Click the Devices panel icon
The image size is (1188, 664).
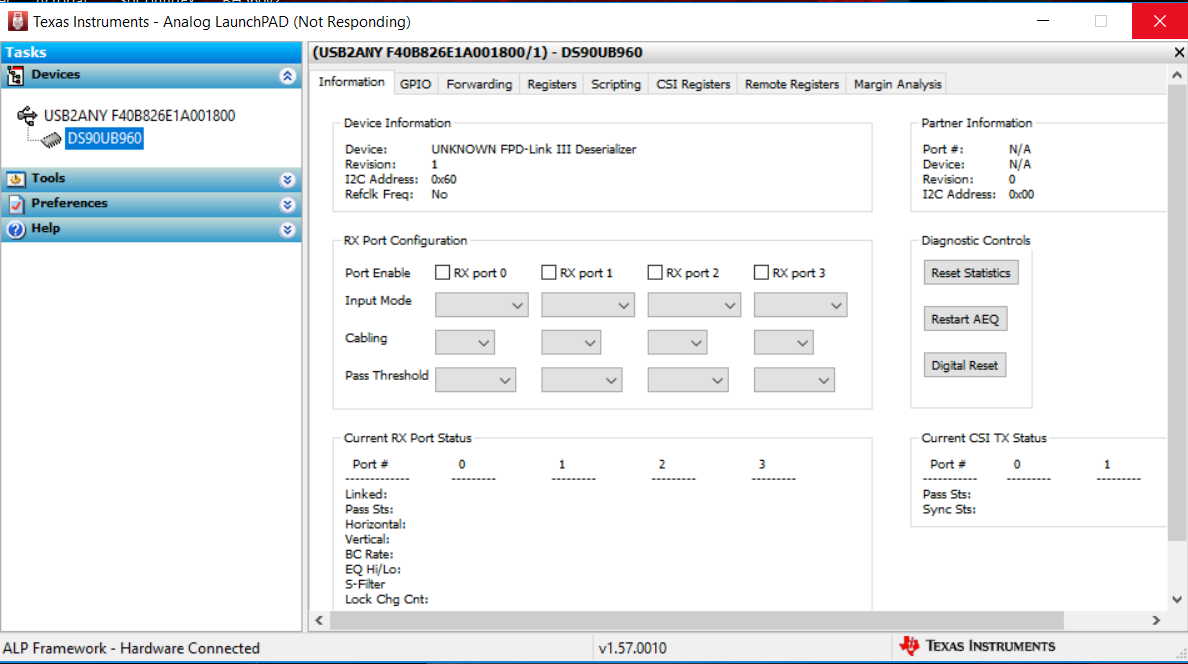18,74
